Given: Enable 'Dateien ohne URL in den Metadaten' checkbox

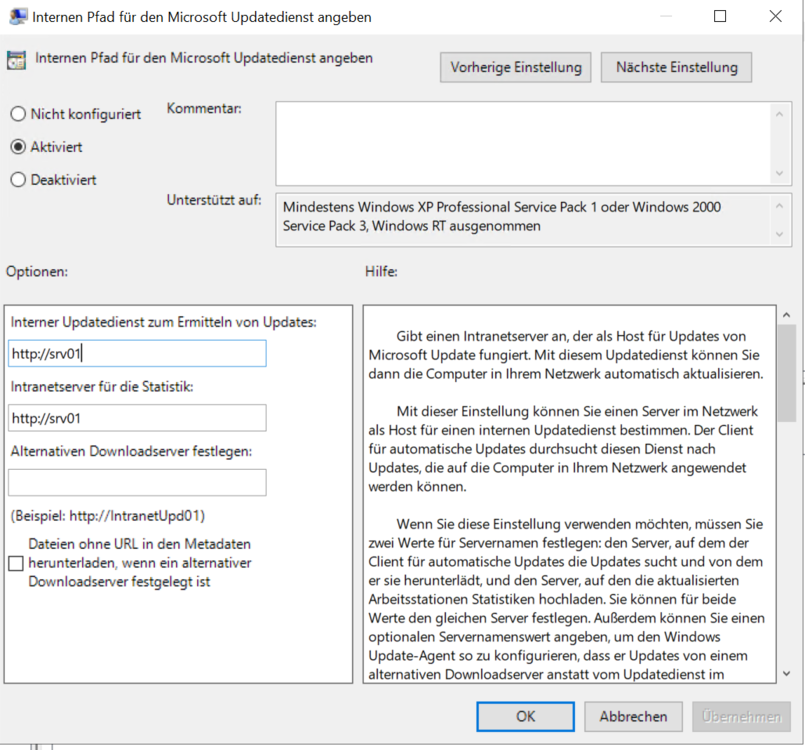Looking at the screenshot, I should pos(16,563).
